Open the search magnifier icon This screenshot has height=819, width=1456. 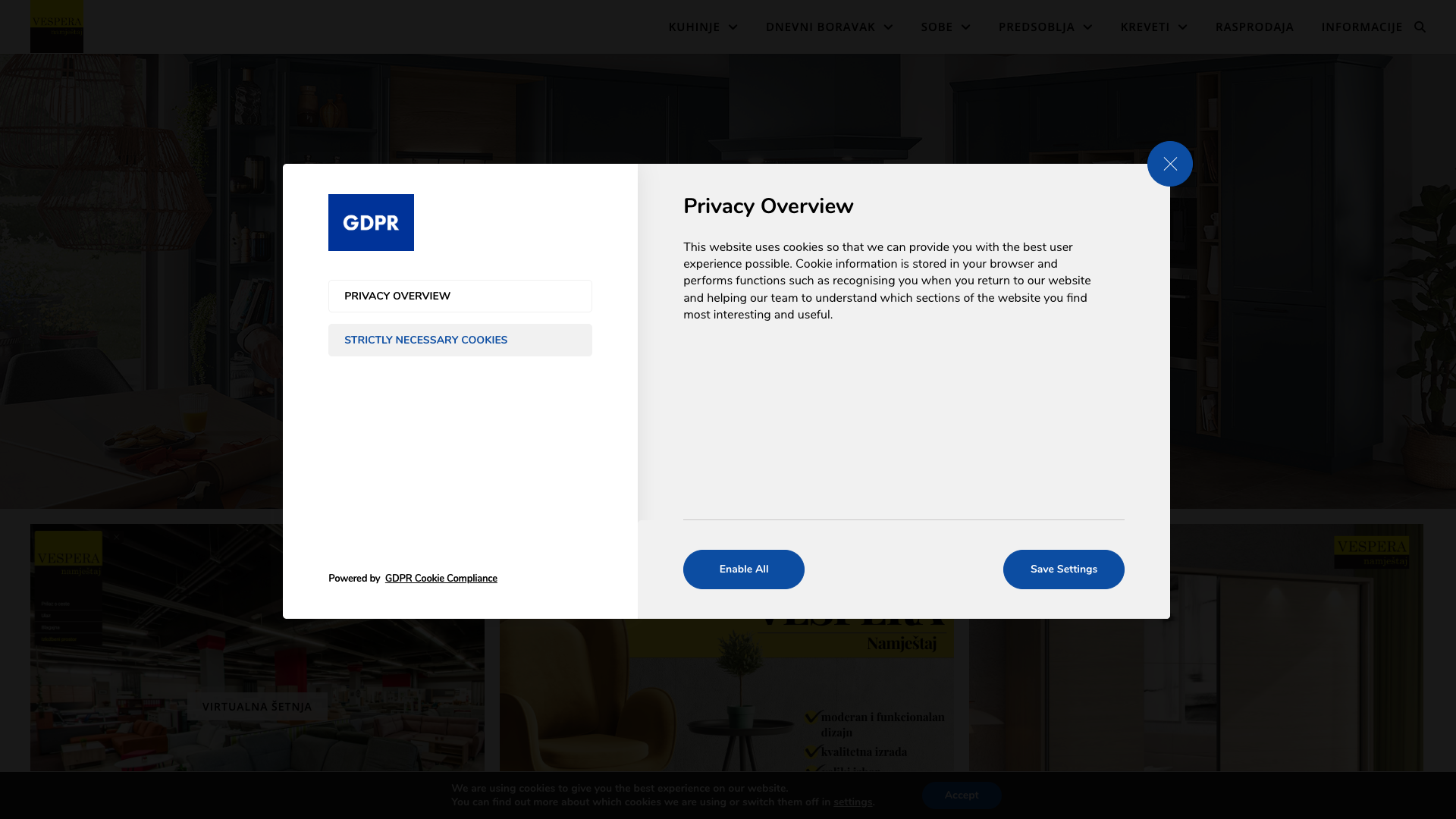tap(1420, 27)
